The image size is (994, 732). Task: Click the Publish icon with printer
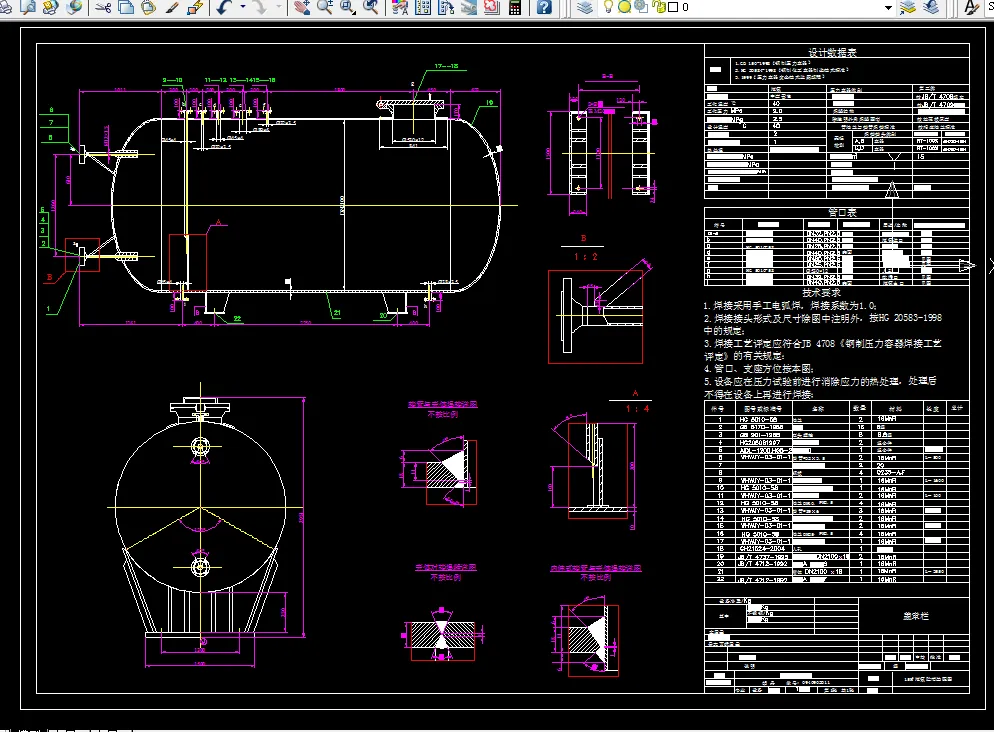tap(51, 7)
